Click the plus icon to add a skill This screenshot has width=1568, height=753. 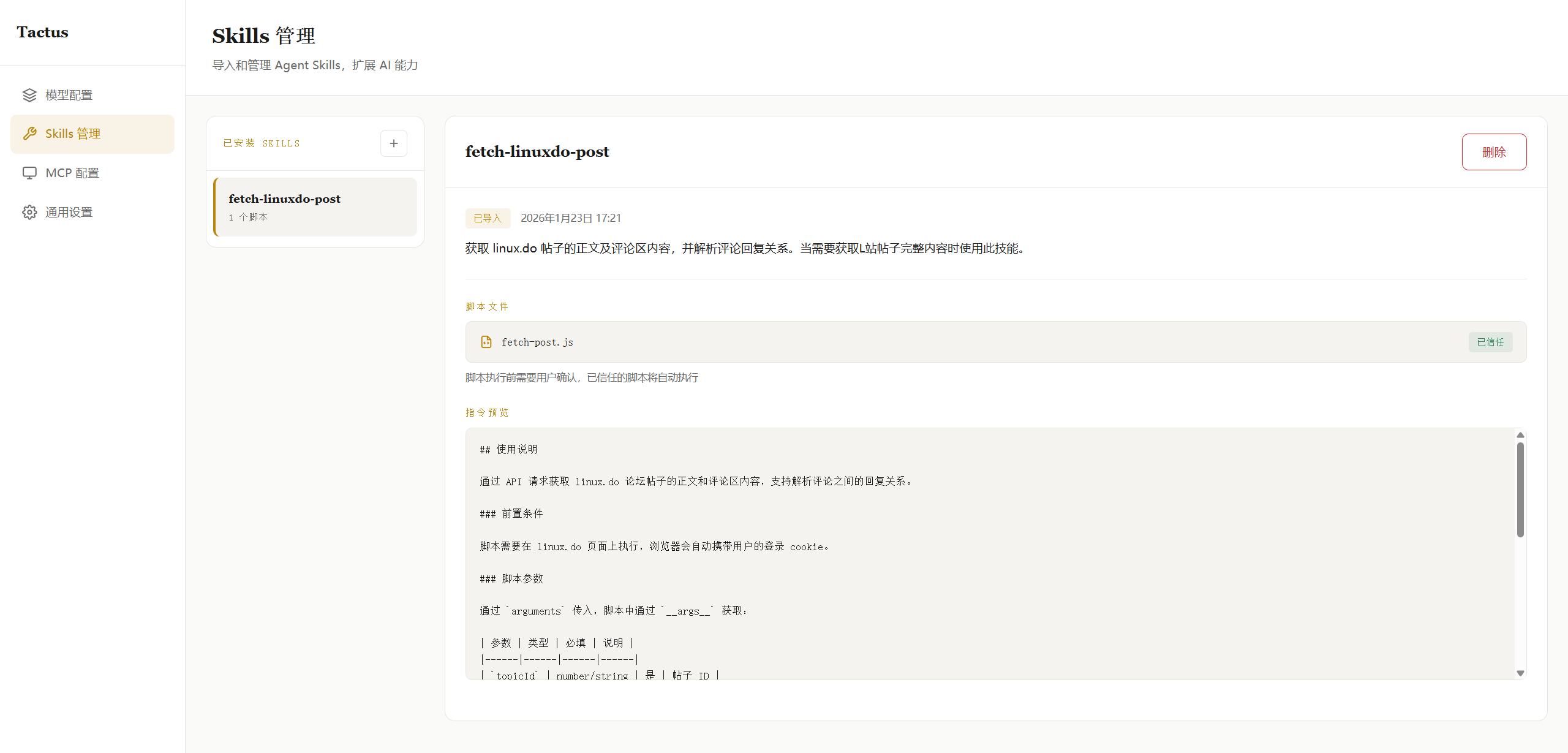394,143
